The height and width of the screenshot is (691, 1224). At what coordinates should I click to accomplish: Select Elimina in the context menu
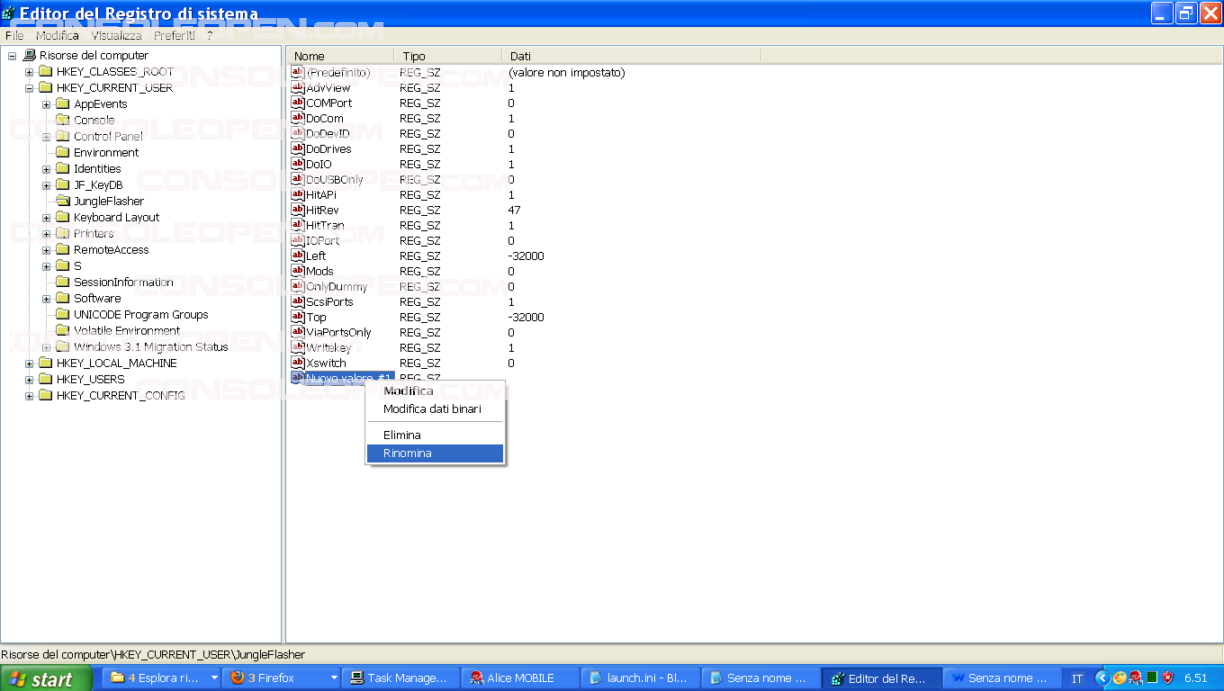[x=402, y=435]
